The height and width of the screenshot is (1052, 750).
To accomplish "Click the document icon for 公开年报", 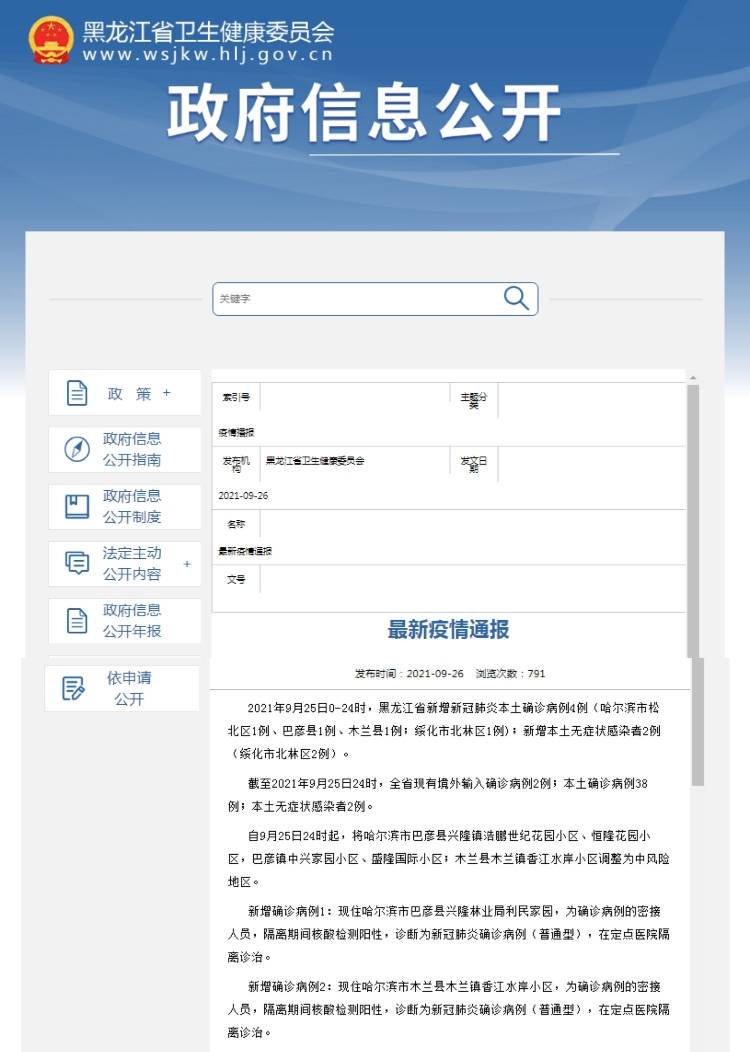I will click(x=77, y=621).
